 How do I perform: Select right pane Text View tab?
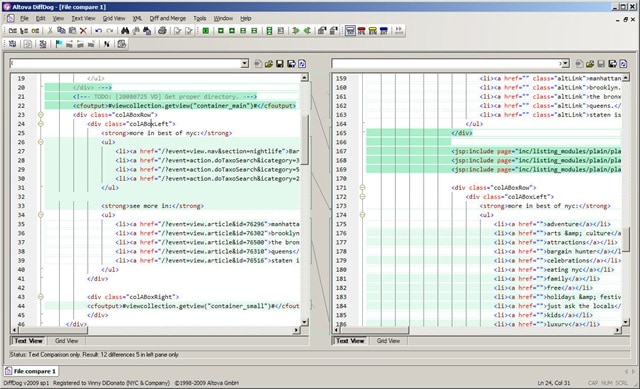pos(350,341)
